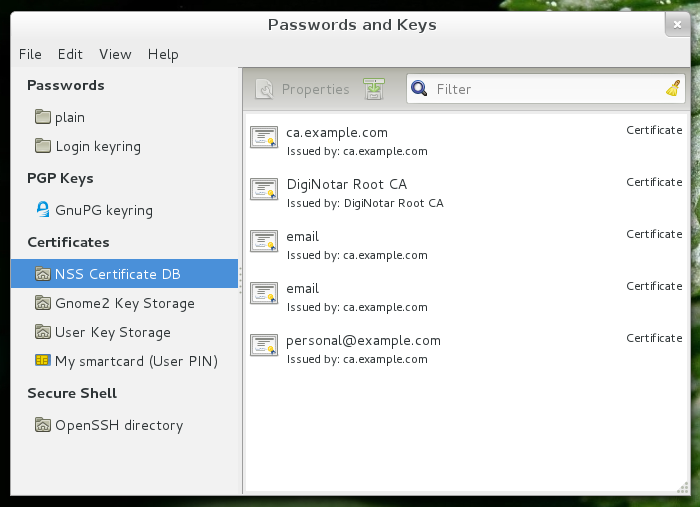Click the pane divider handle beside the sidebar
The width and height of the screenshot is (700, 507).
(241, 280)
